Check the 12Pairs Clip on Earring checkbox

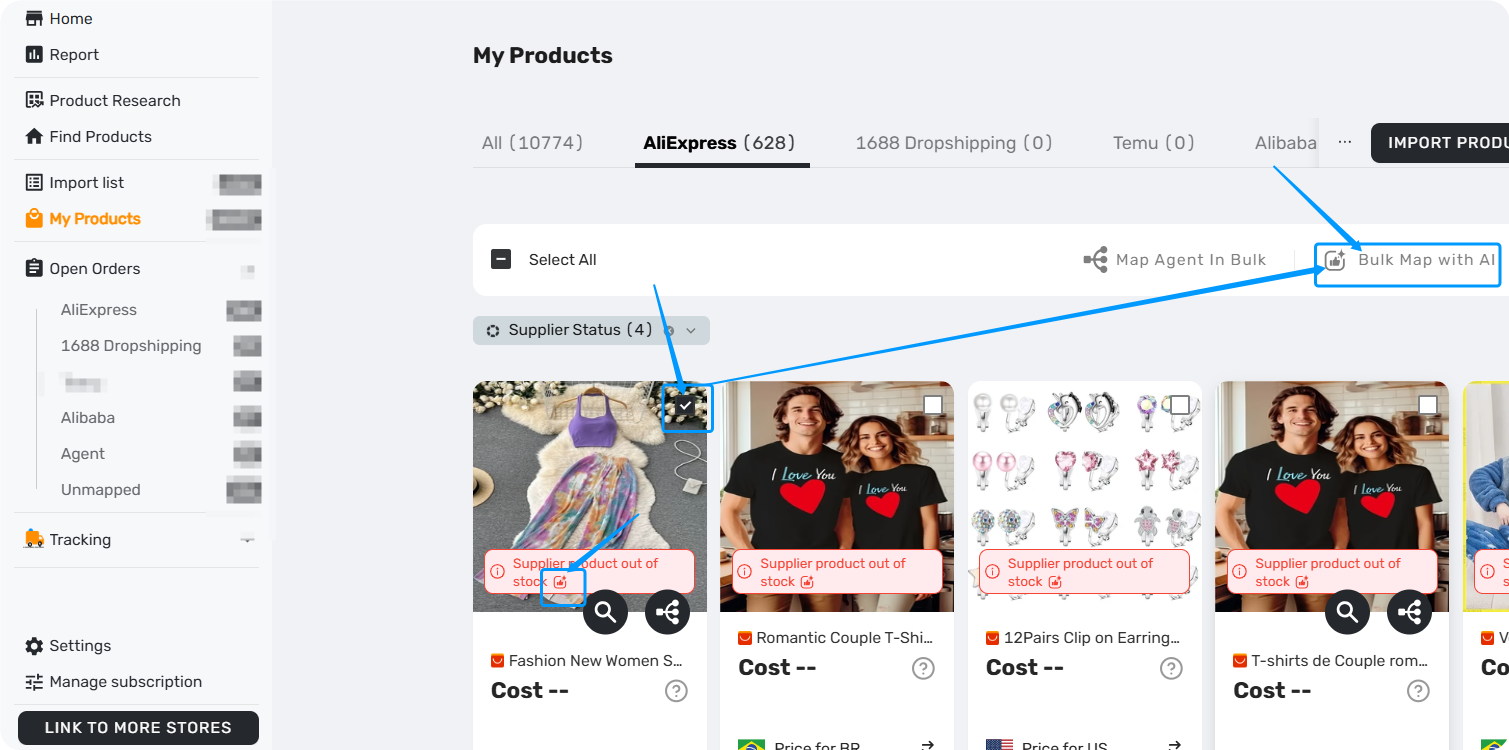1180,405
